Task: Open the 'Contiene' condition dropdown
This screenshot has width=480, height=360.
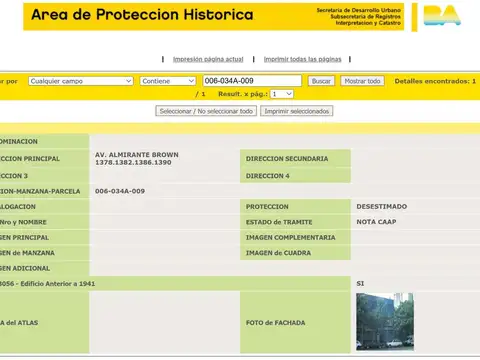Action: (x=168, y=81)
